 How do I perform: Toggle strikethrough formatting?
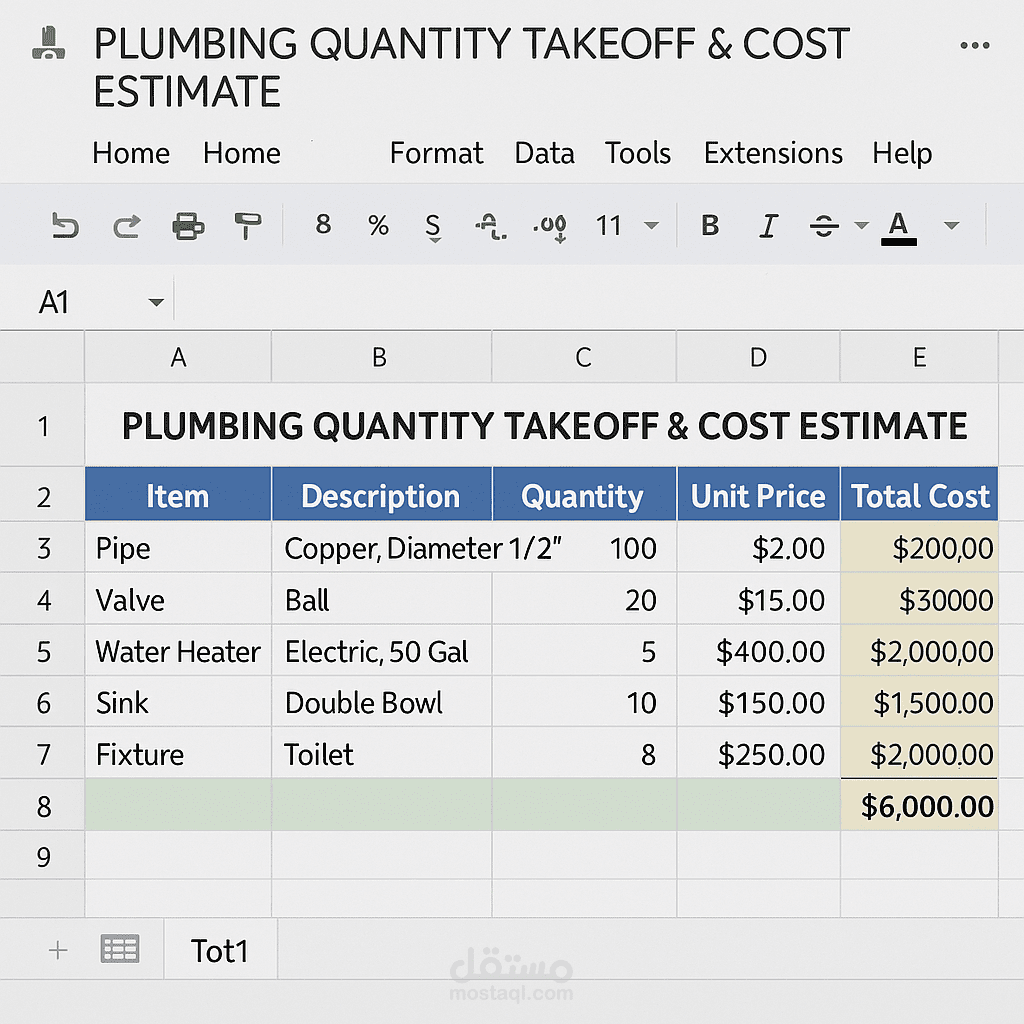[824, 226]
